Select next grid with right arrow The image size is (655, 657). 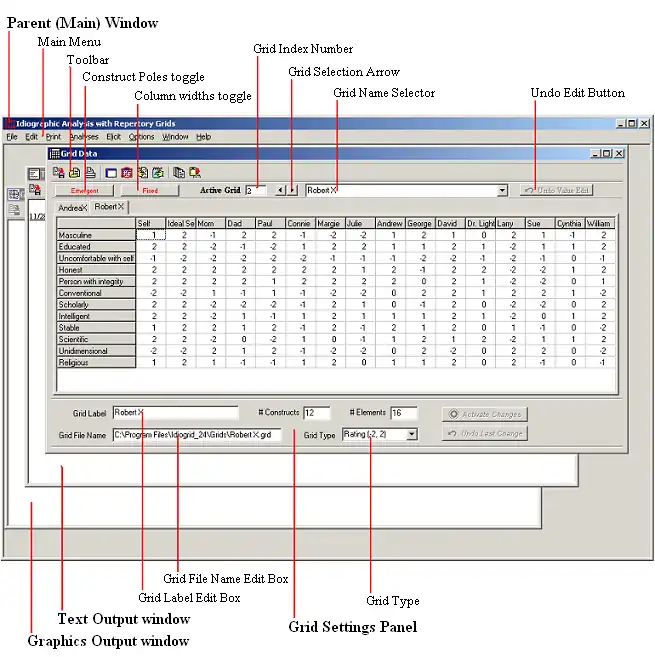pyautogui.click(x=292, y=189)
